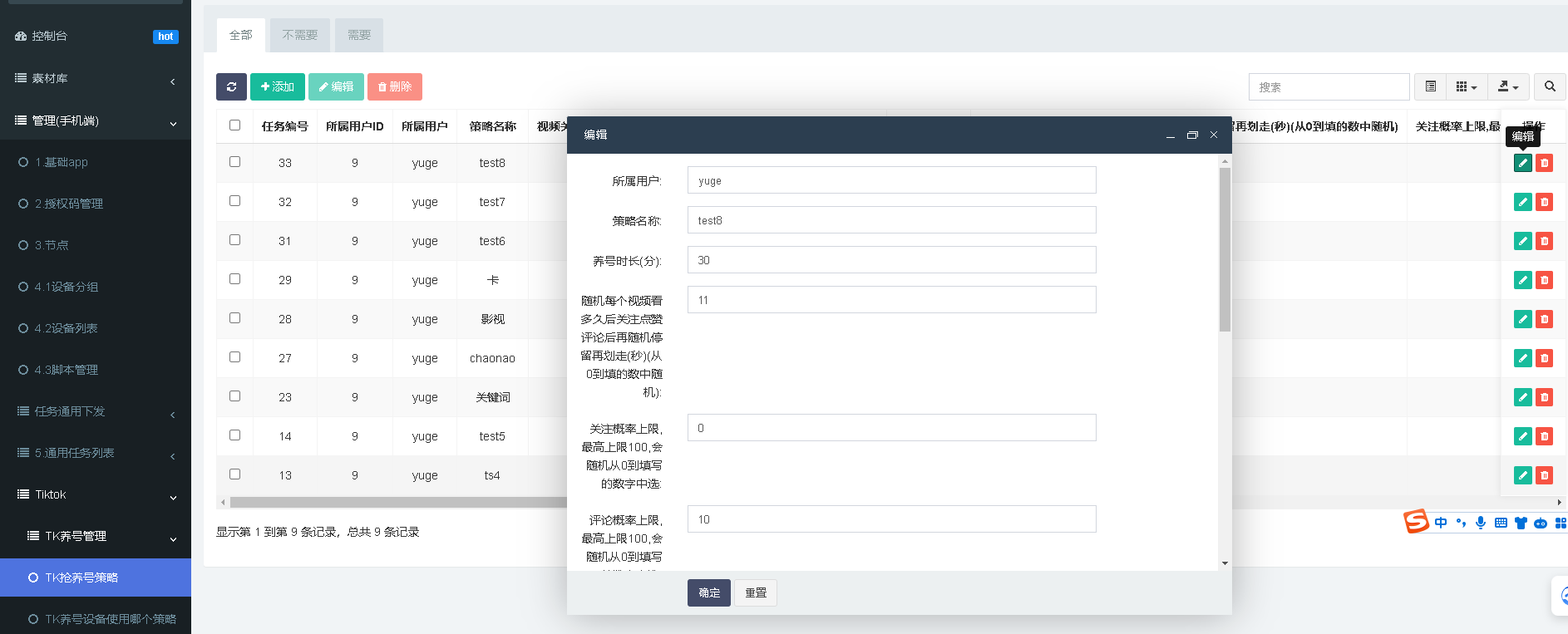This screenshot has height=634, width=1568.
Task: Edit row 32 with green pencil icon
Action: point(1522,202)
